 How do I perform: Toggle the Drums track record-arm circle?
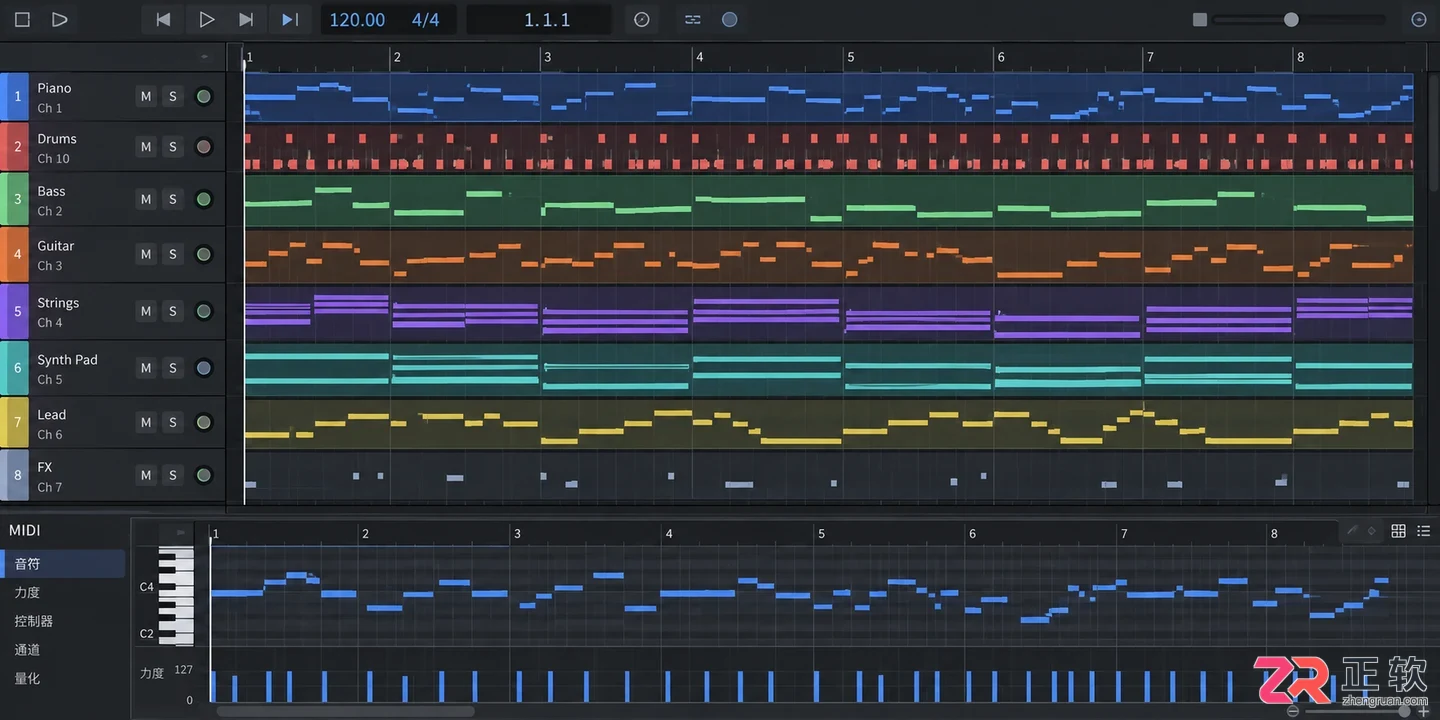(x=204, y=147)
